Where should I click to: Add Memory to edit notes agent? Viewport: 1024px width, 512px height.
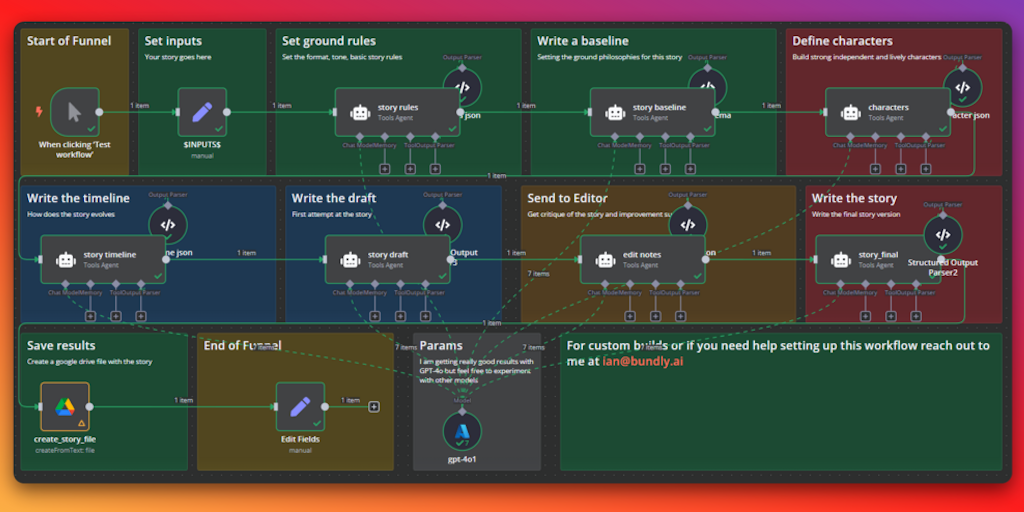click(630, 316)
